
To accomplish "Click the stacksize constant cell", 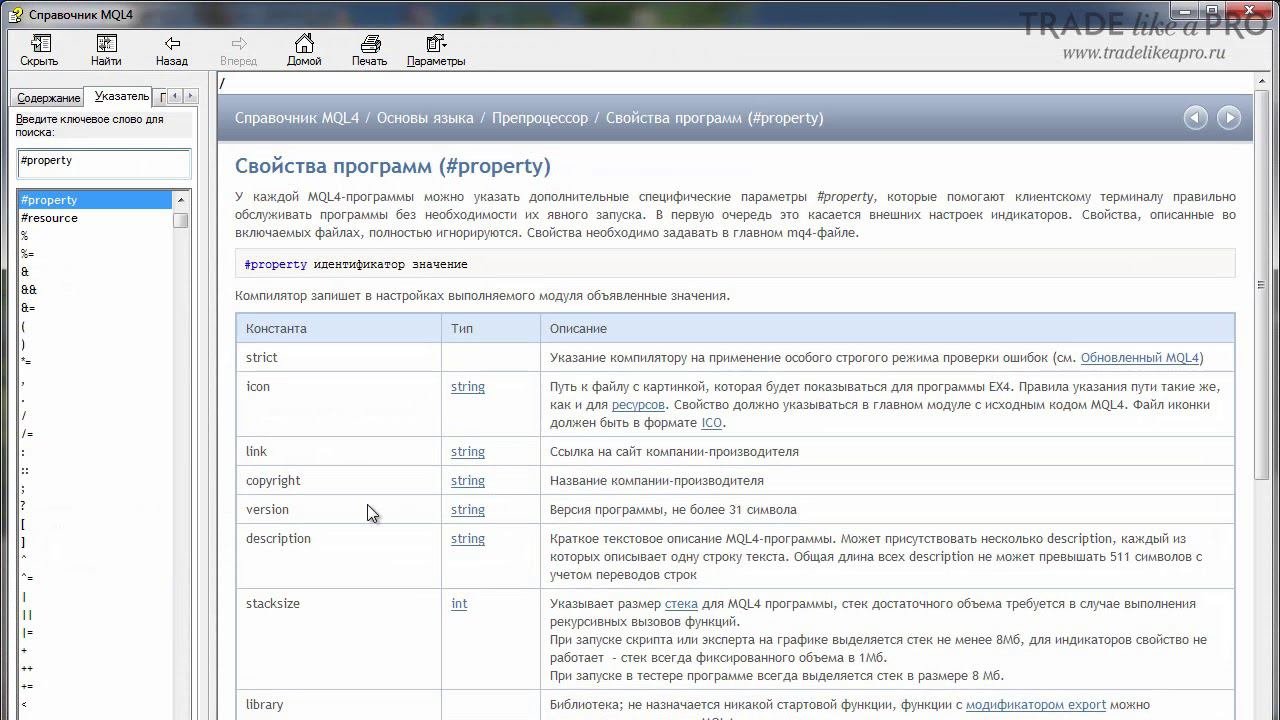I will [x=339, y=640].
